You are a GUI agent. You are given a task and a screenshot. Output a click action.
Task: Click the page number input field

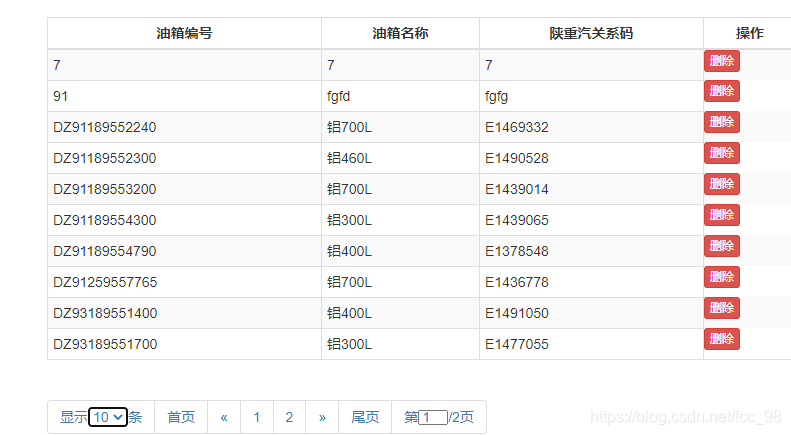[433, 417]
